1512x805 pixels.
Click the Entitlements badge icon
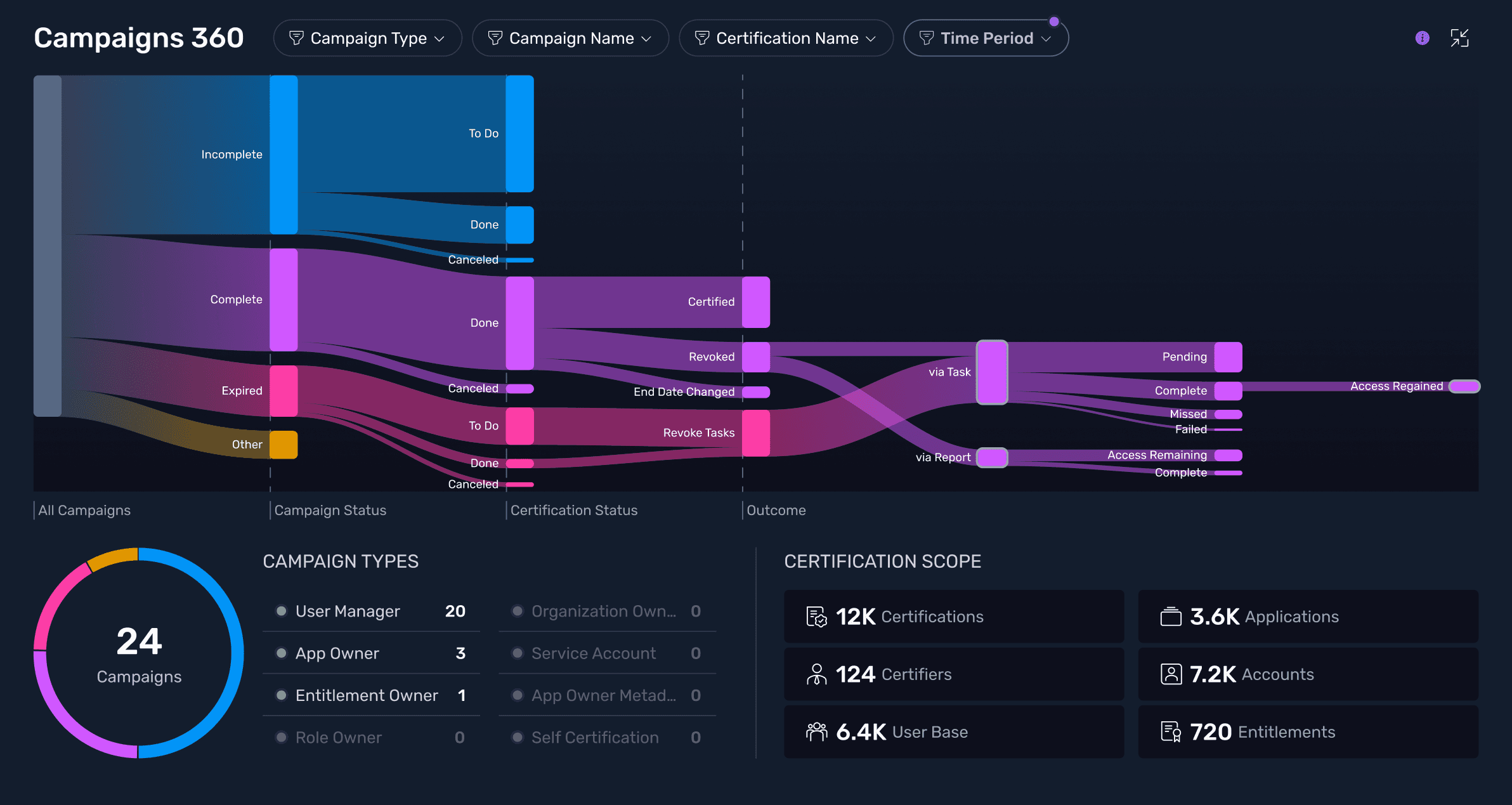point(1170,732)
